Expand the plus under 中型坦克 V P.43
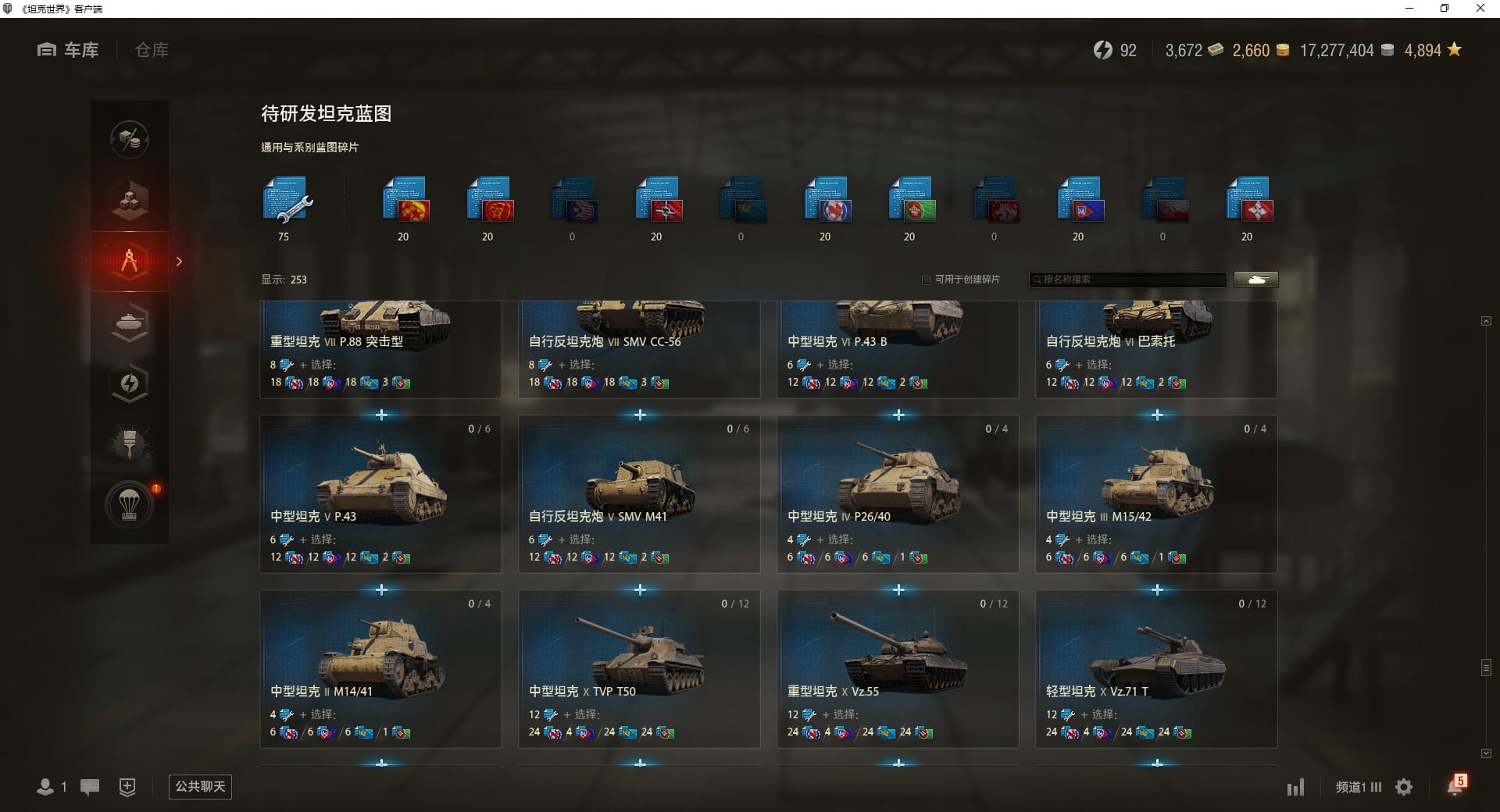1500x812 pixels. [381, 589]
